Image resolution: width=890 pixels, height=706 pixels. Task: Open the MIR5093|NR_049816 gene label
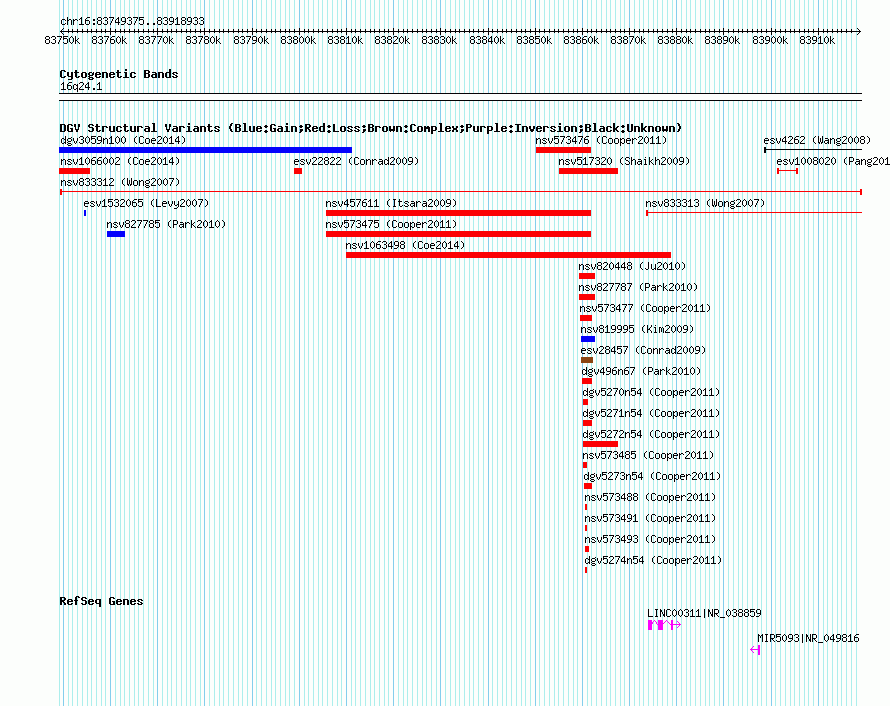click(x=808, y=638)
